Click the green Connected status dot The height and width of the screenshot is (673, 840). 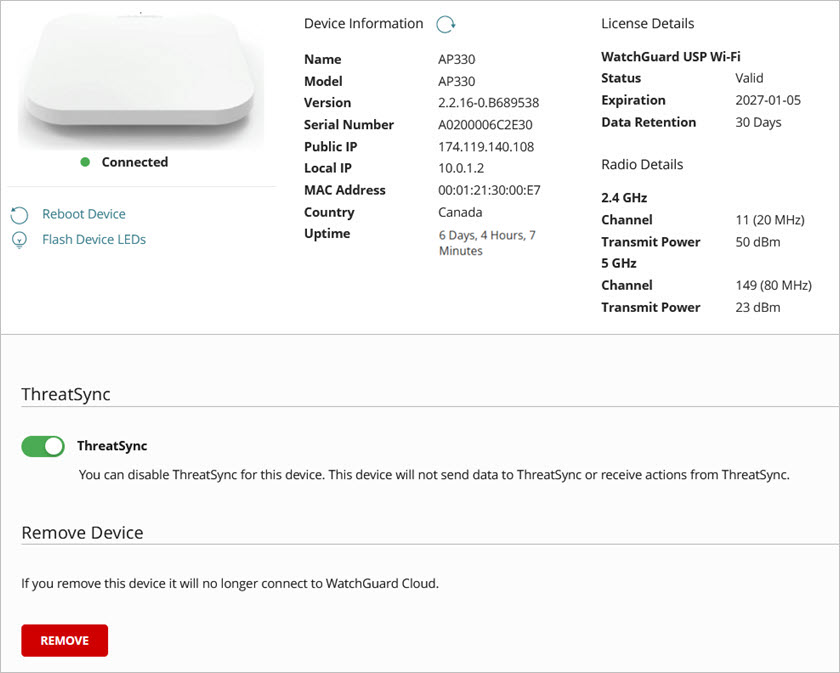(x=85, y=161)
